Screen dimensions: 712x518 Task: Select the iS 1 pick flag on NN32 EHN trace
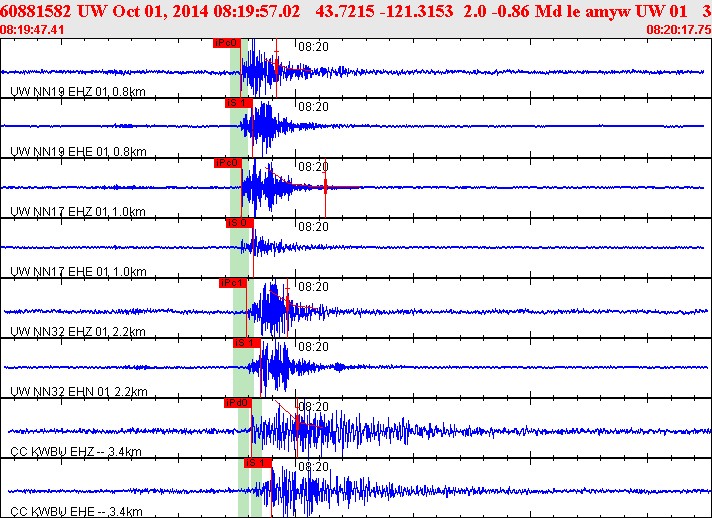247,343
